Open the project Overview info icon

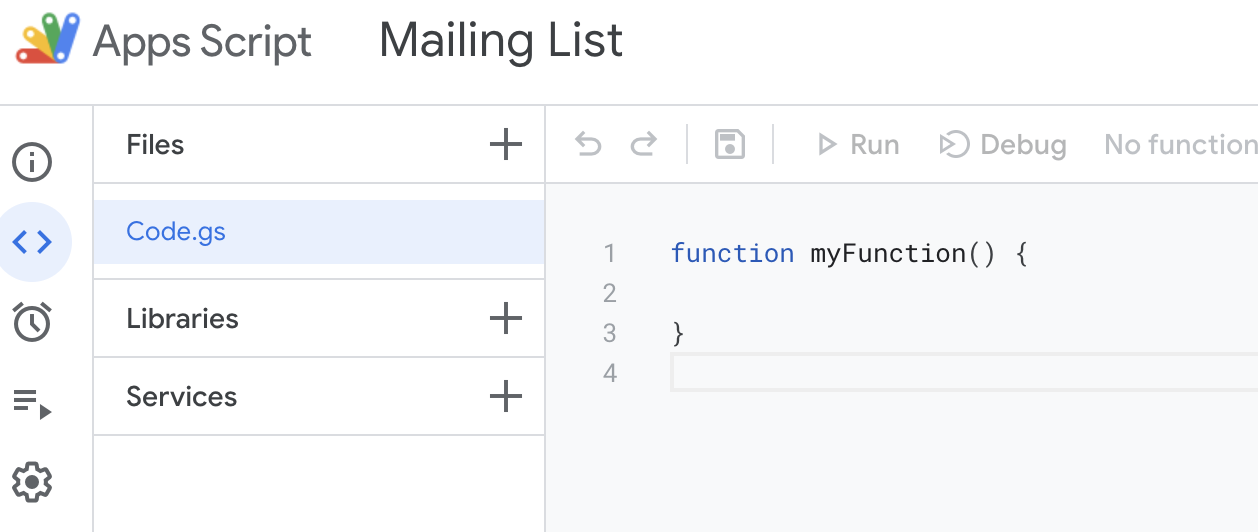point(32,161)
